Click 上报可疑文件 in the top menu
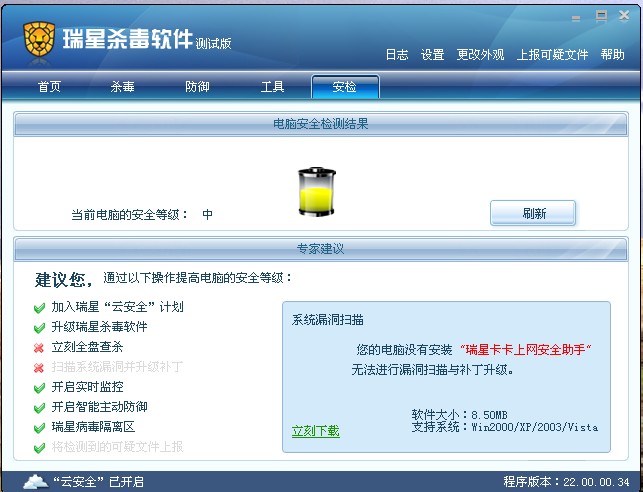643x492 pixels. point(552,55)
